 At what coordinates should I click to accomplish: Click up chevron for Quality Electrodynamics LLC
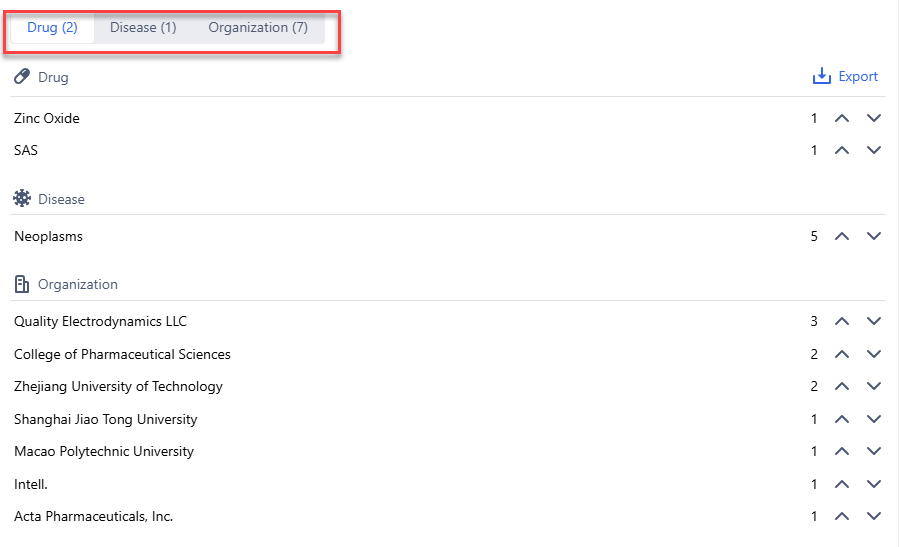[842, 322]
